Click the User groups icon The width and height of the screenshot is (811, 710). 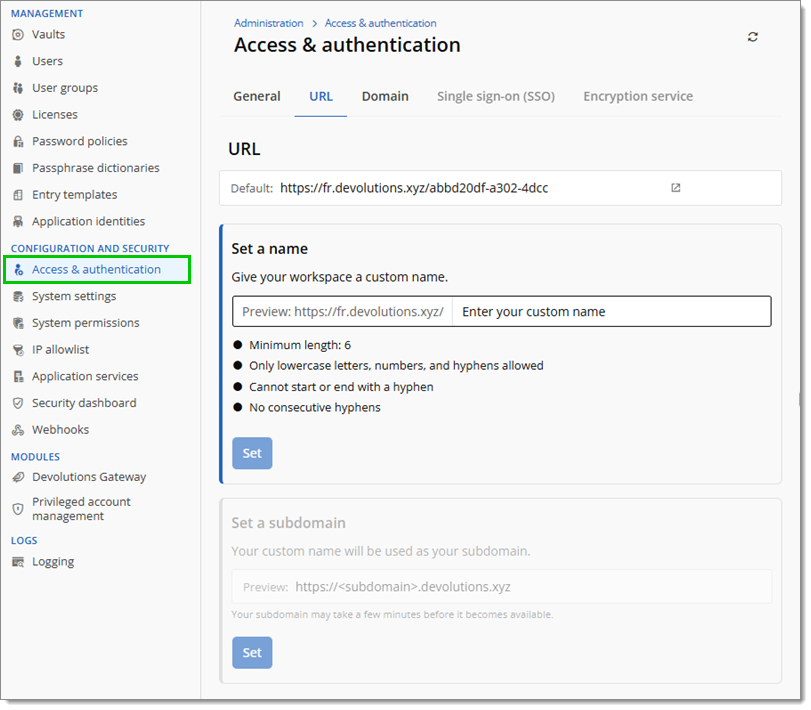coord(18,88)
